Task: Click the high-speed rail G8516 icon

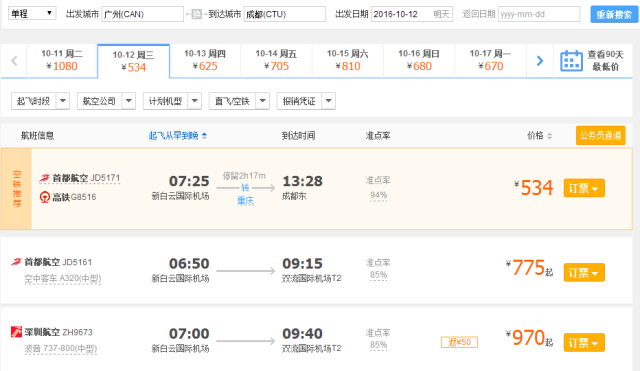Action: tap(44, 197)
